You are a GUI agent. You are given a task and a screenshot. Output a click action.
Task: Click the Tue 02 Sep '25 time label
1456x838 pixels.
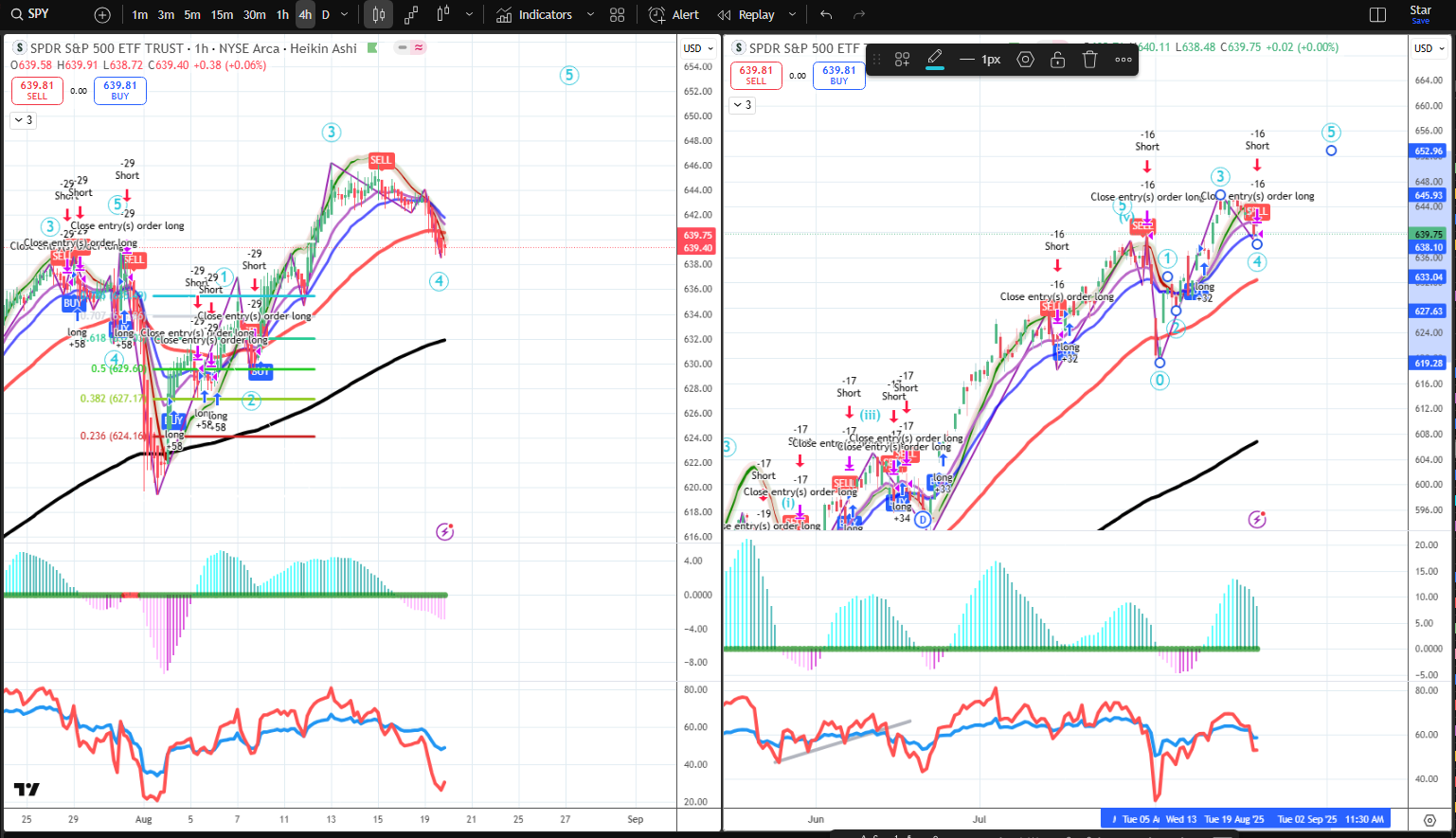(x=1307, y=820)
